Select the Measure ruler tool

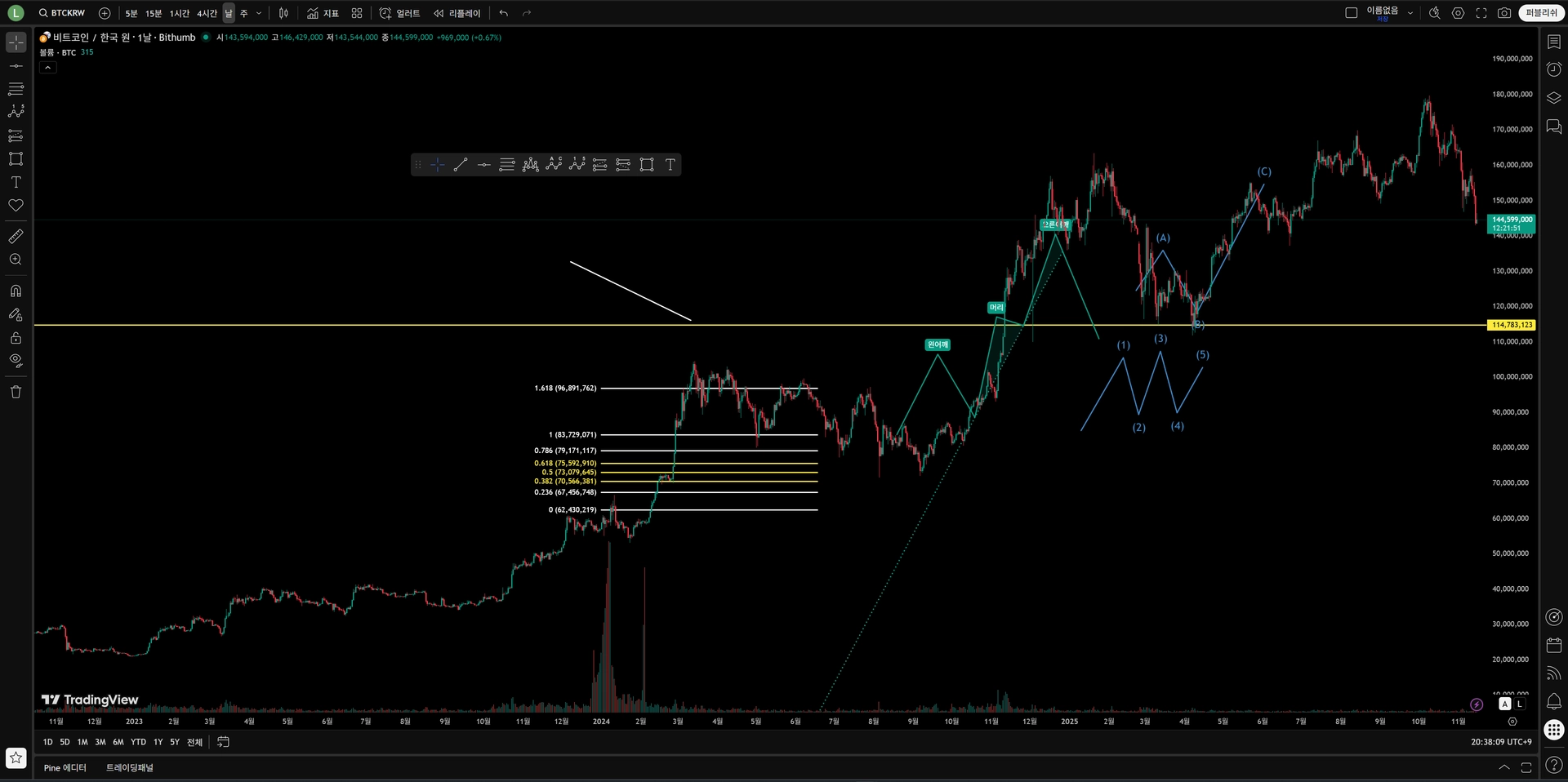pos(16,237)
